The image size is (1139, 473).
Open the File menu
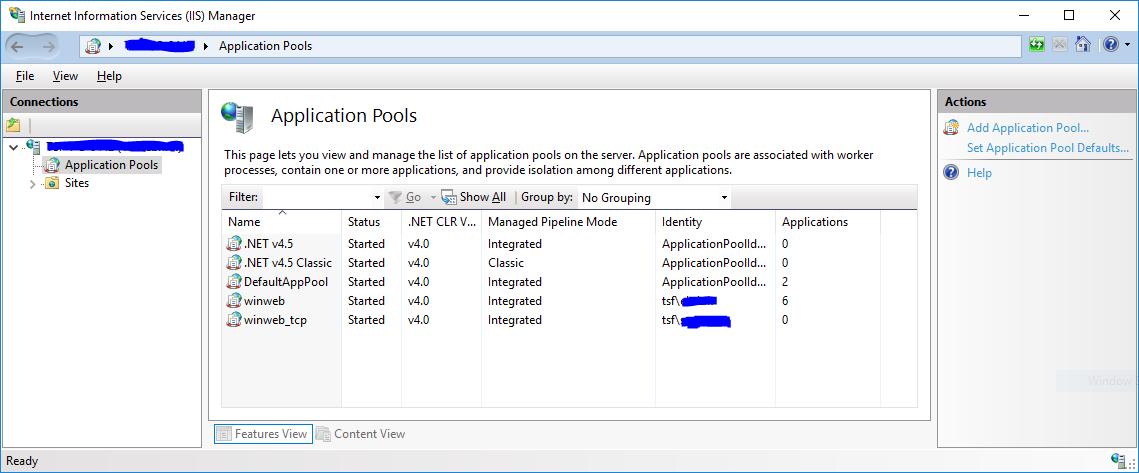pos(25,76)
